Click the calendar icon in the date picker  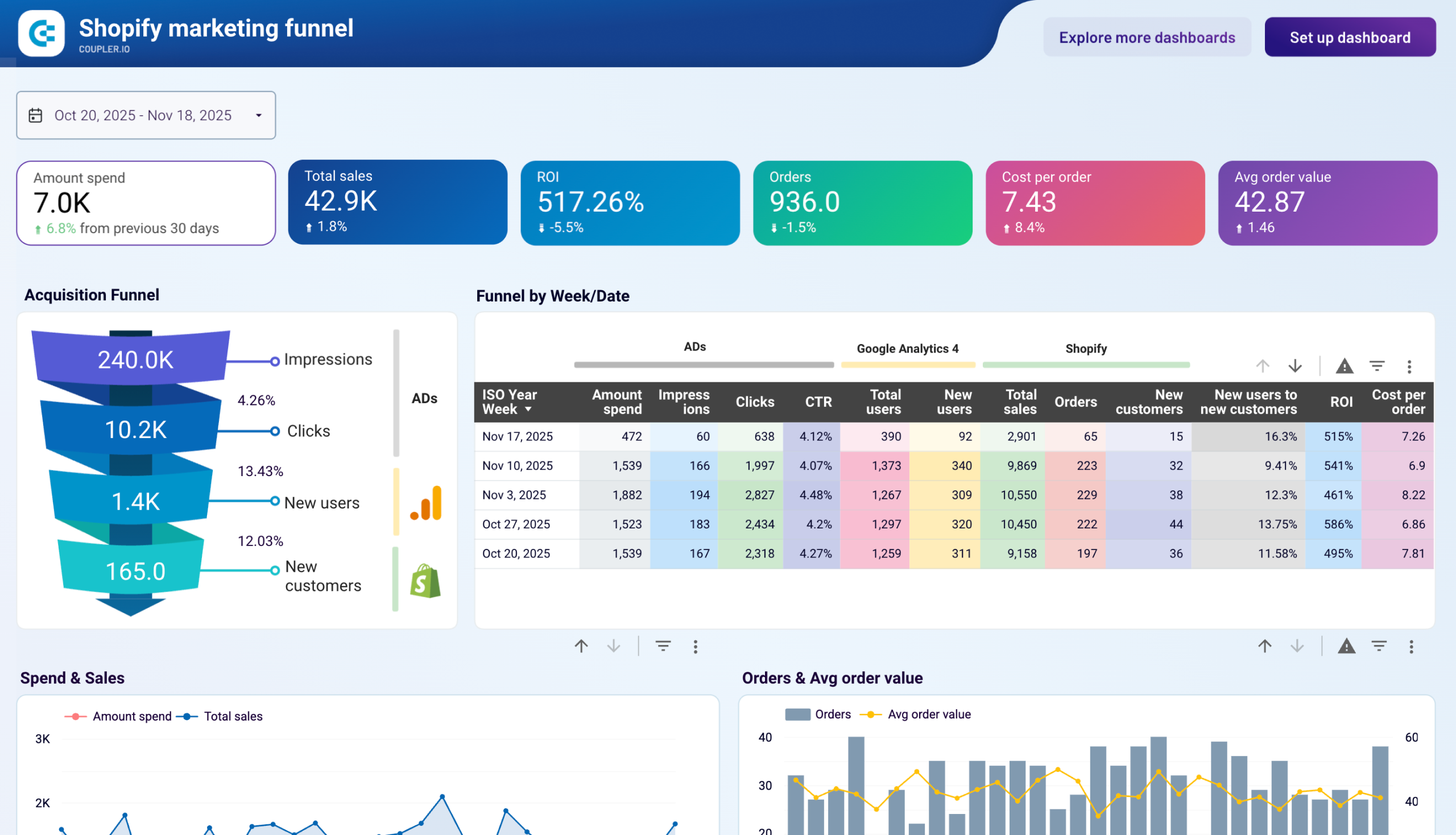(35, 115)
